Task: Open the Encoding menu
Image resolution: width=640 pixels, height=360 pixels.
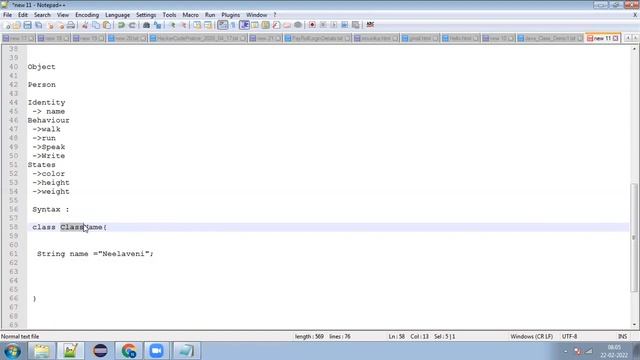Action: pyautogui.click(x=87, y=15)
